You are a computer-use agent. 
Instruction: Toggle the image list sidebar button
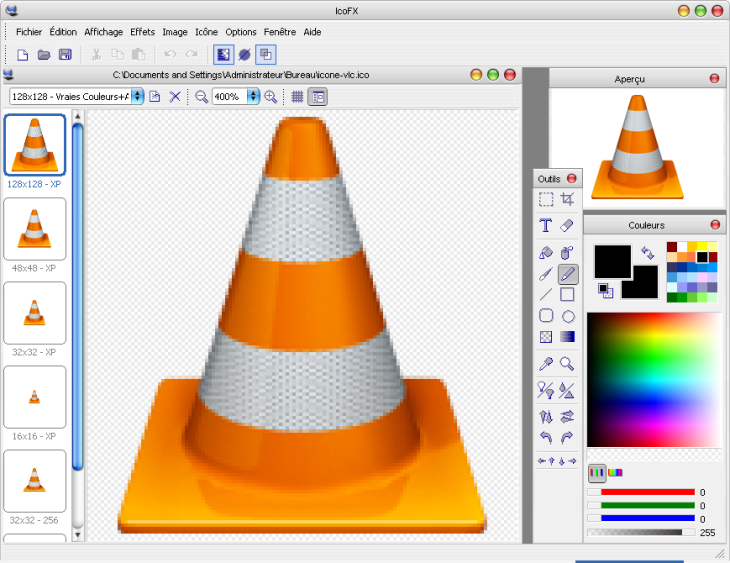click(318, 97)
